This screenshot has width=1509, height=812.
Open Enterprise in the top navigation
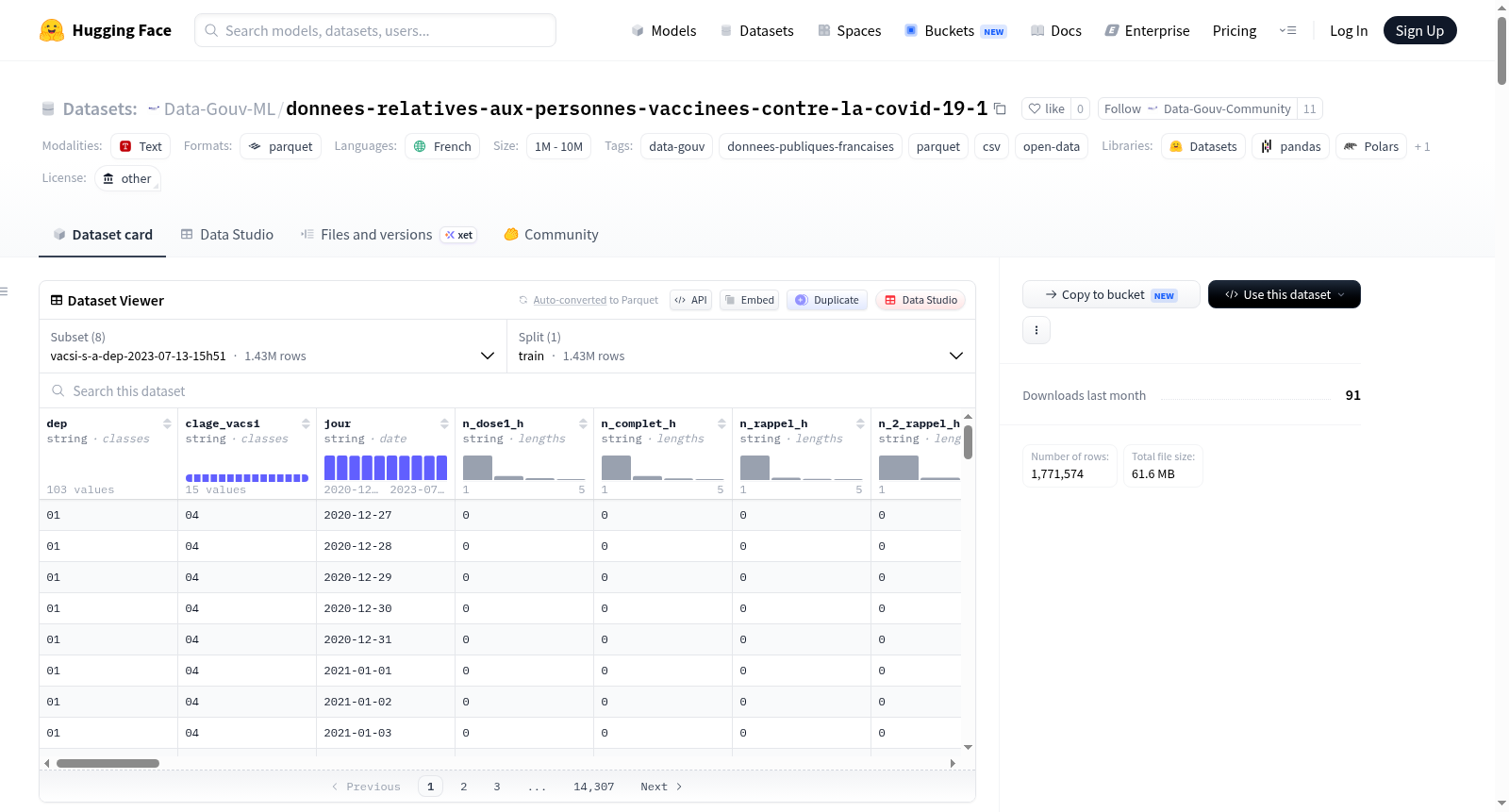1147,31
